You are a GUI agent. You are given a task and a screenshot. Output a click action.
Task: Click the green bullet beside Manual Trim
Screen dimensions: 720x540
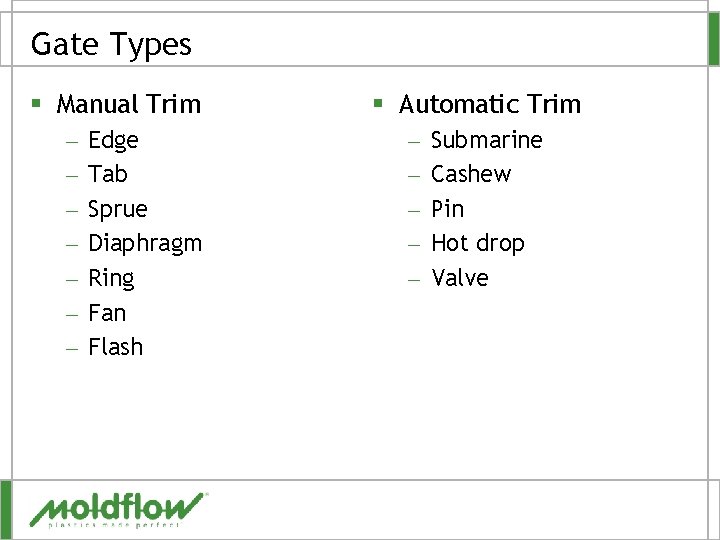(x=36, y=103)
